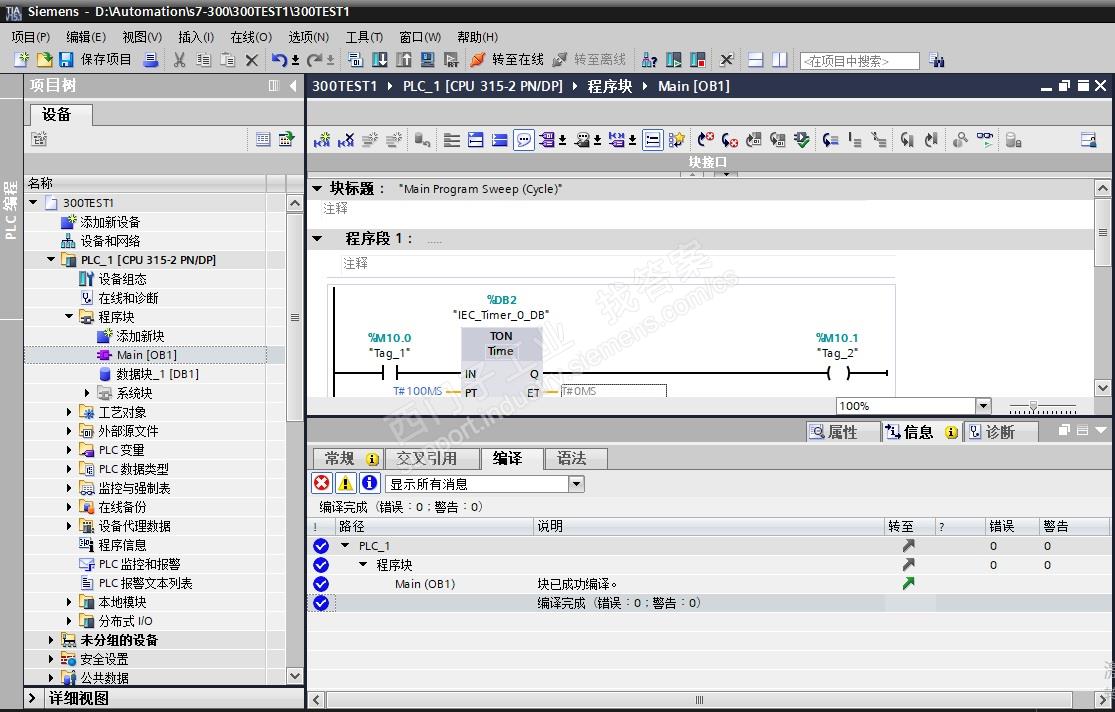
Task: Delete network using the editor toolbar icon
Action: [346, 139]
